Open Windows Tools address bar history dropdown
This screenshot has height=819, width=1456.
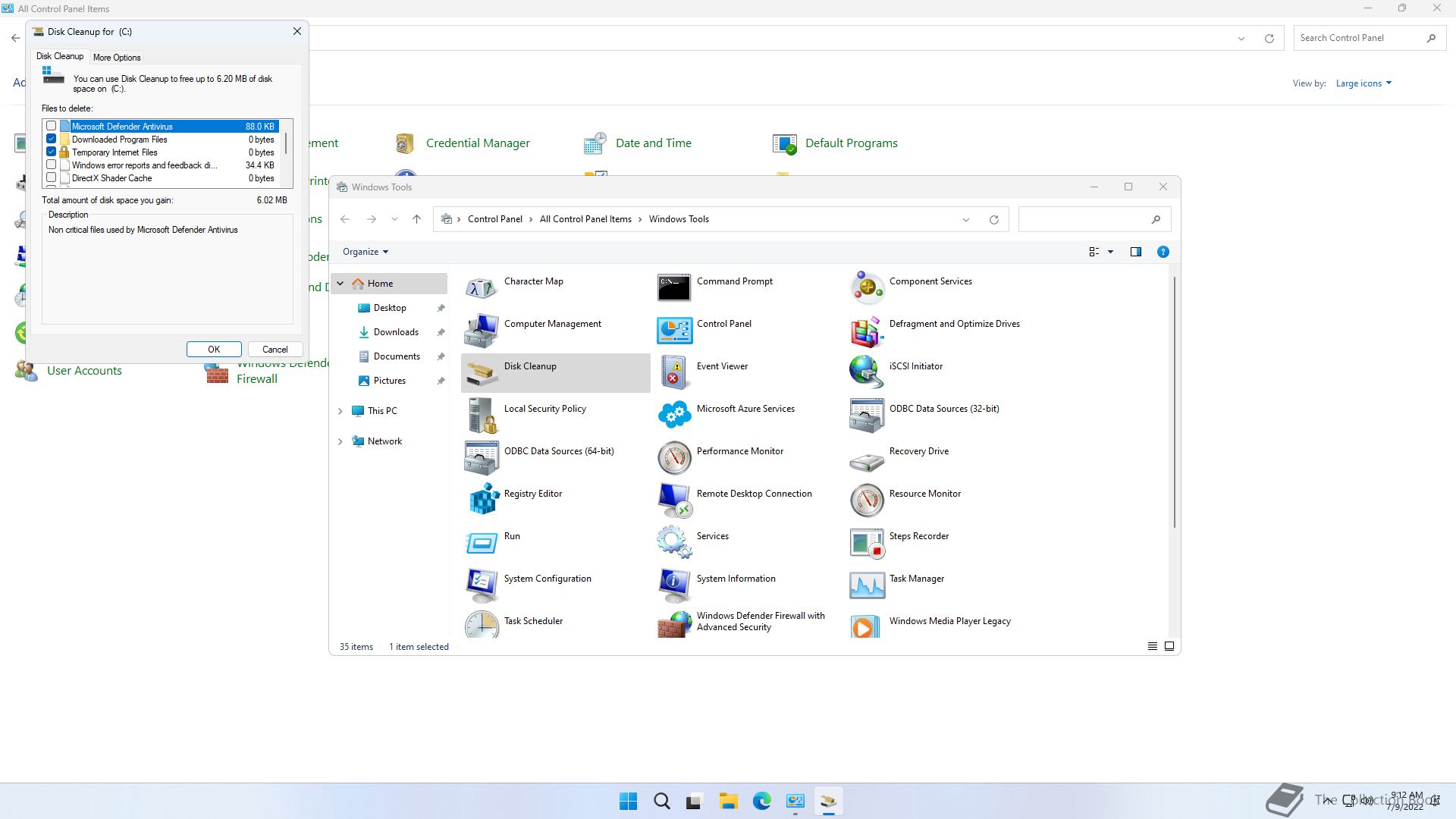pos(966,220)
